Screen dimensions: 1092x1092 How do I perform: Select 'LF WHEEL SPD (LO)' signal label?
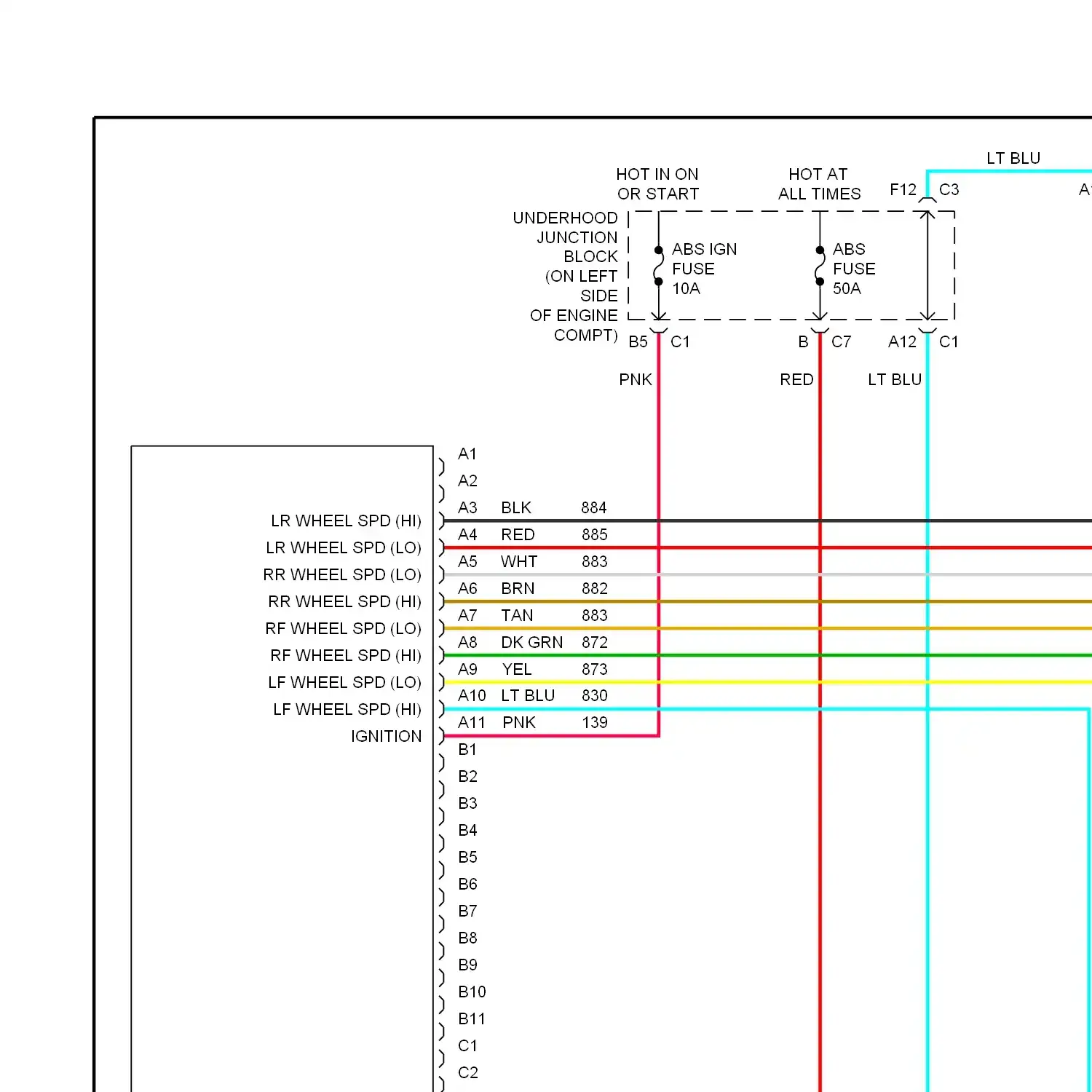click(344, 683)
